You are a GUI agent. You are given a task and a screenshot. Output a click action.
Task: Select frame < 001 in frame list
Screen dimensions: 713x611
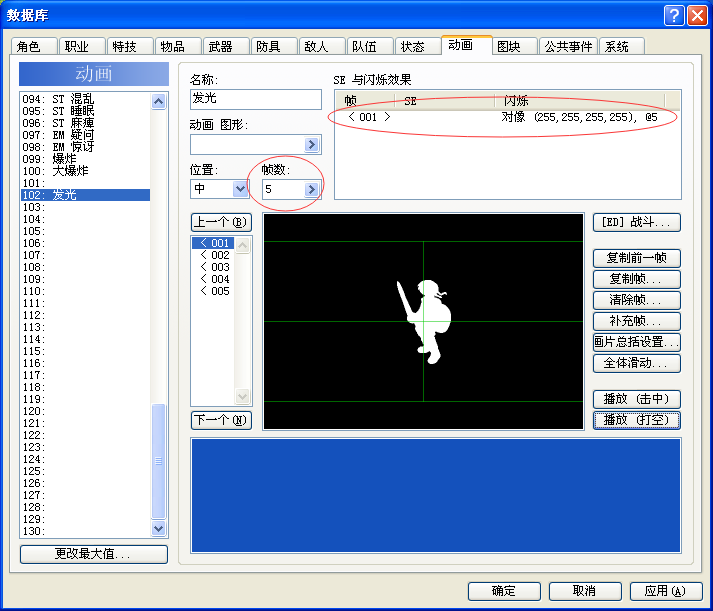click(213, 243)
